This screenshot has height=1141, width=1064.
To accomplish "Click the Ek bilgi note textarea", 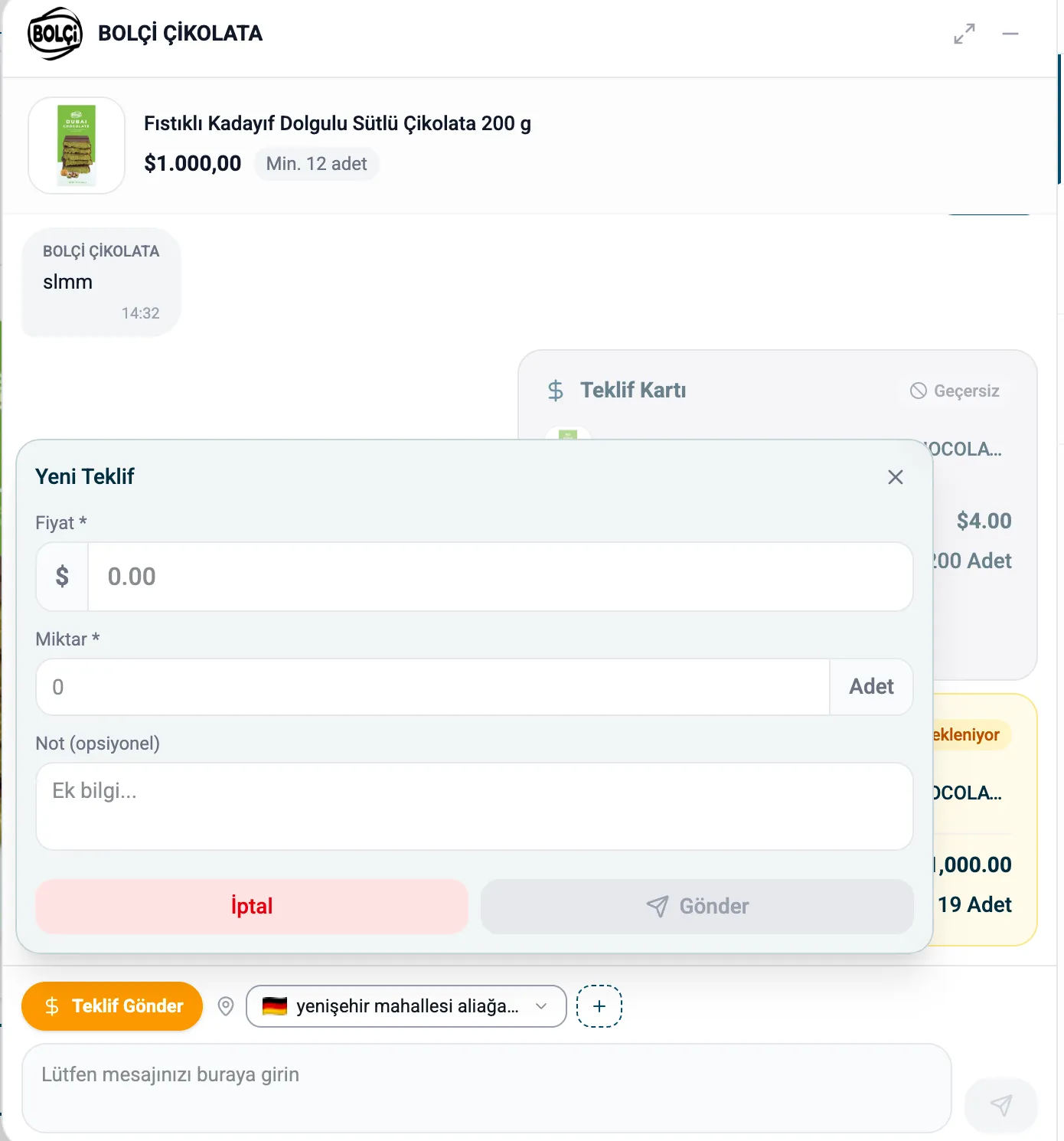I will coord(475,806).
